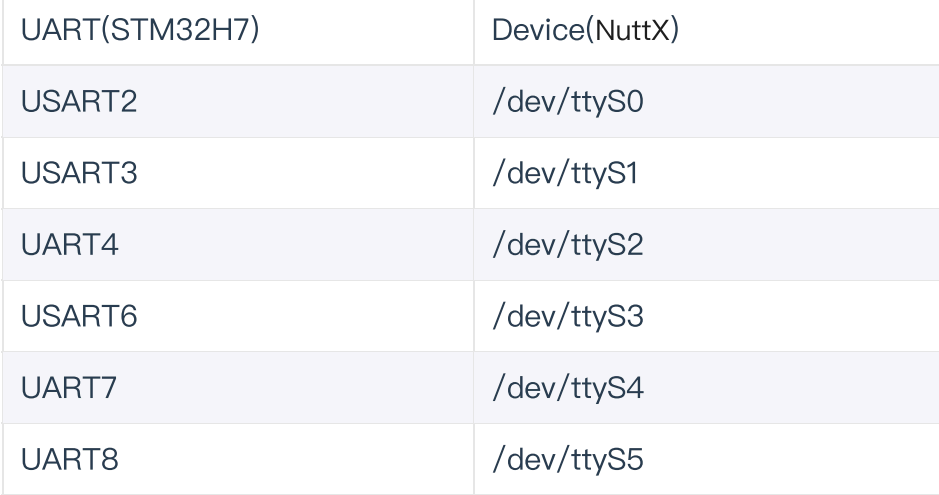Image resolution: width=939 pixels, height=495 pixels.
Task: Click the divider between the two header columns
Action: (x=474, y=32)
